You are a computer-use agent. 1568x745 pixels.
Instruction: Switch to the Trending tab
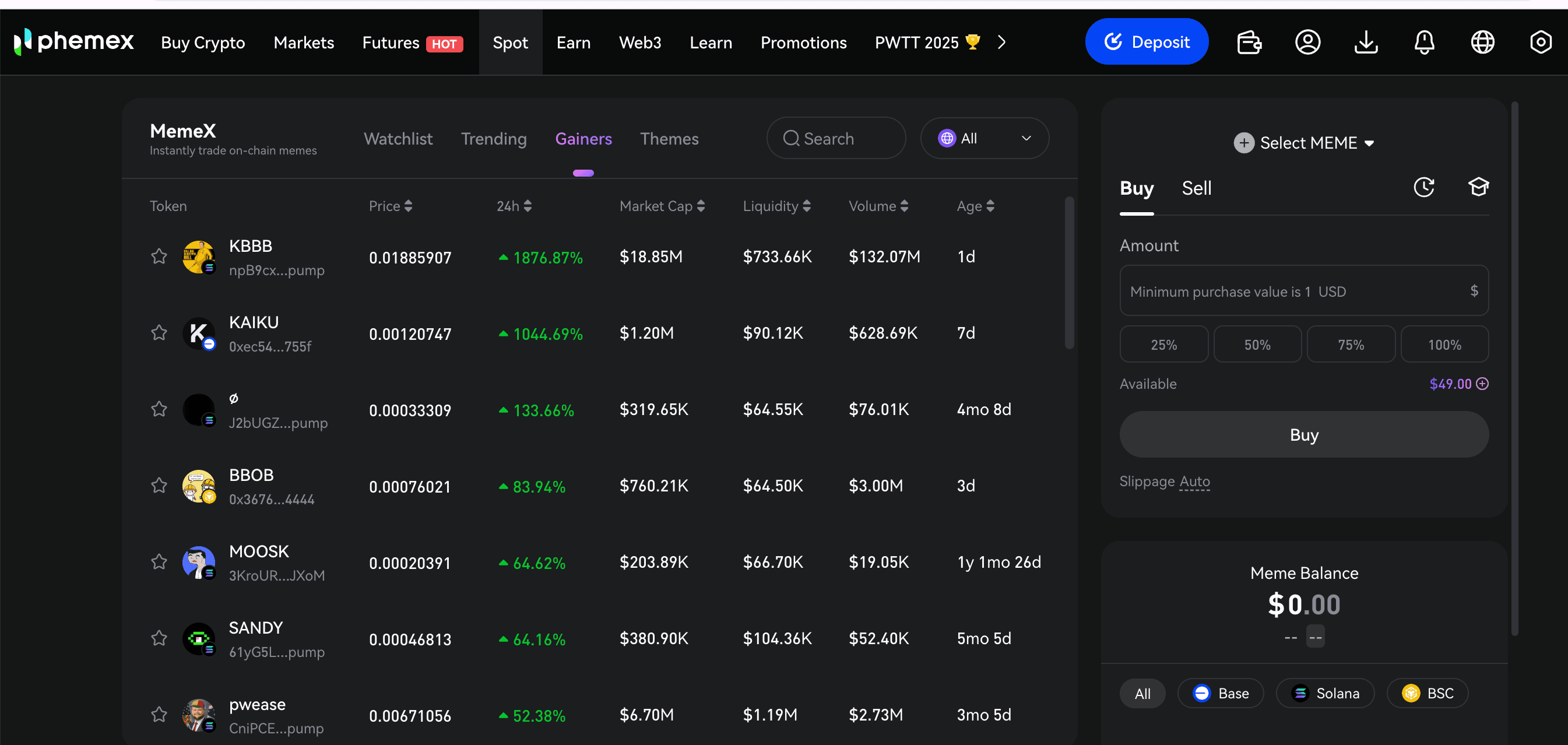[x=494, y=139]
